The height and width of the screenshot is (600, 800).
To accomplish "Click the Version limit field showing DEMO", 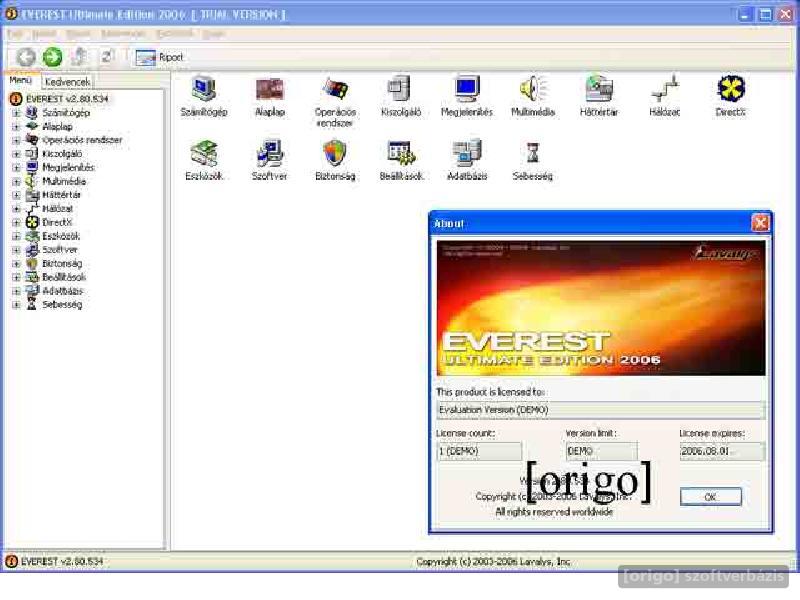I will tap(601, 452).
